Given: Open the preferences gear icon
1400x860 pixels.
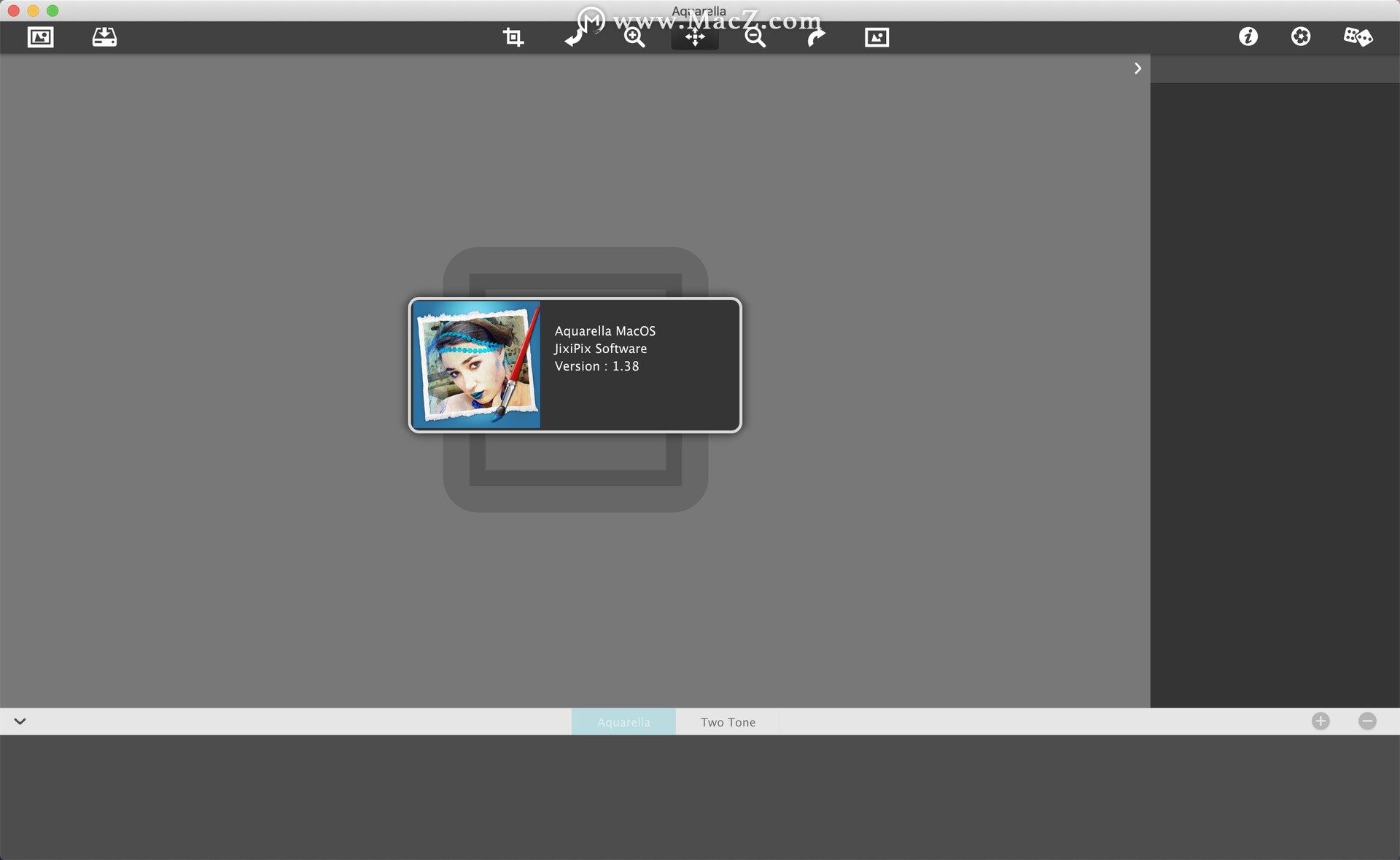Looking at the screenshot, I should coord(1300,36).
